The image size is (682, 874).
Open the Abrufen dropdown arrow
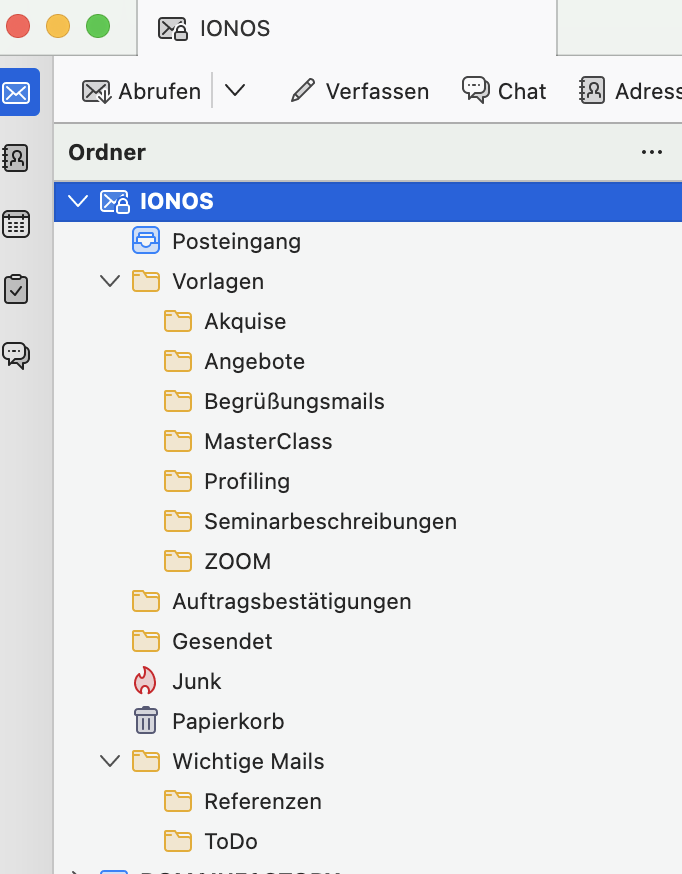tap(235, 91)
